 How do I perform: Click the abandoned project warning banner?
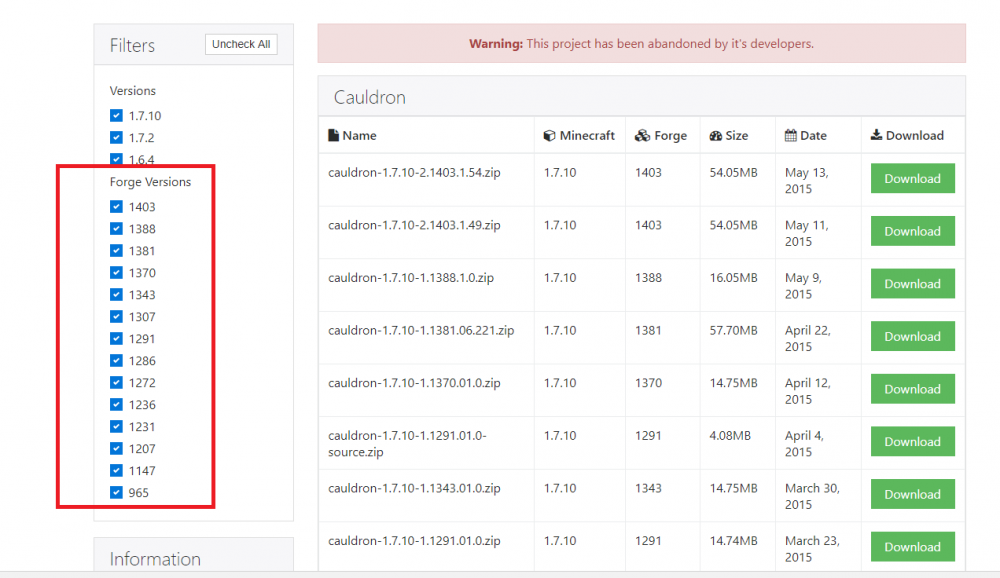click(642, 43)
